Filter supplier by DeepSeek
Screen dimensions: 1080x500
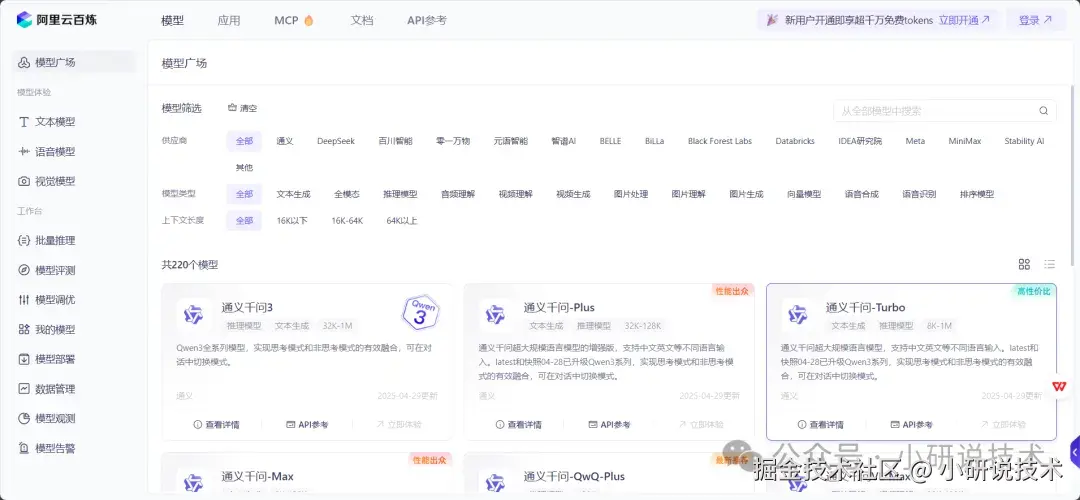click(x=336, y=141)
